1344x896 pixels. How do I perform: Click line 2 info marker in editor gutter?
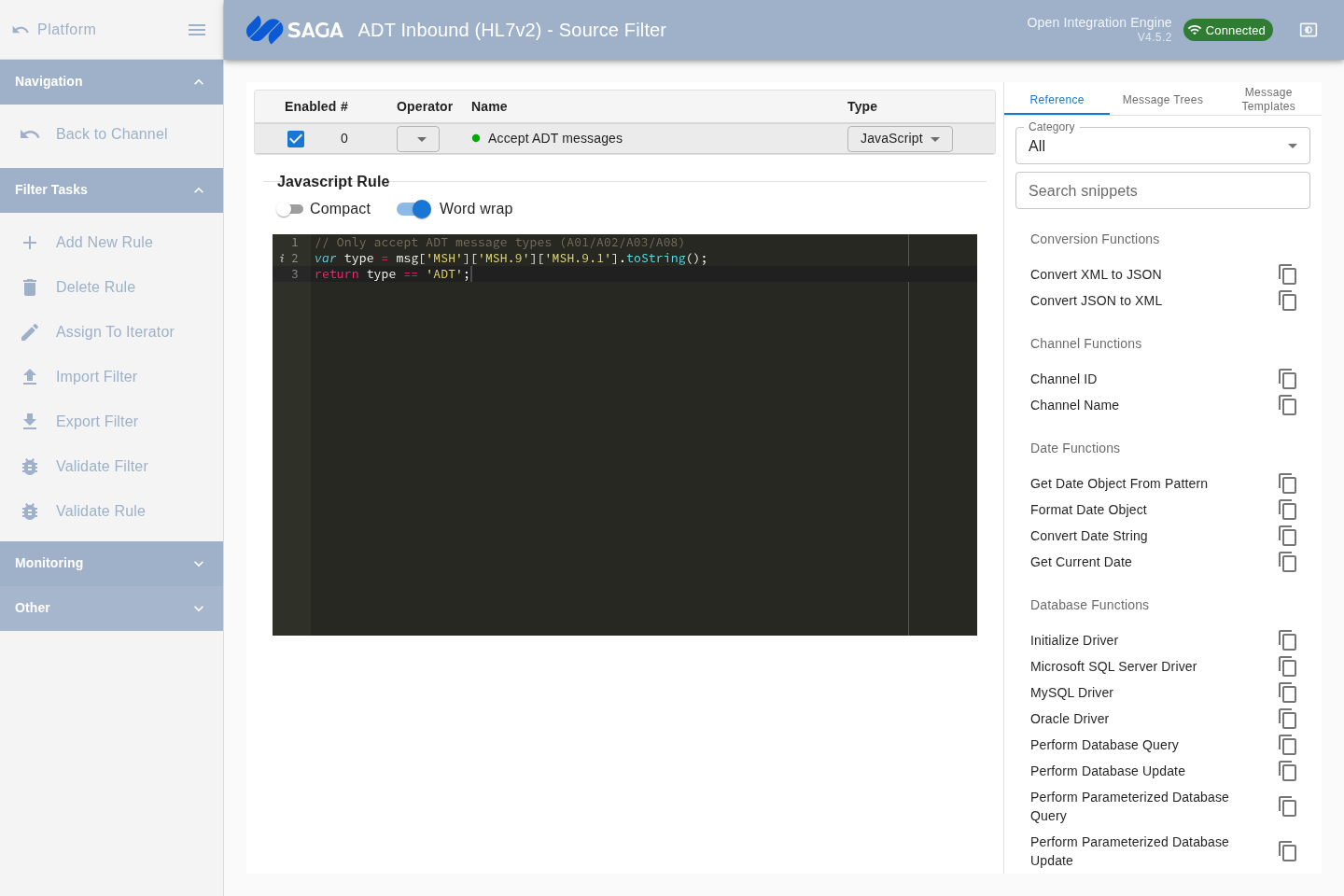pyautogui.click(x=282, y=259)
